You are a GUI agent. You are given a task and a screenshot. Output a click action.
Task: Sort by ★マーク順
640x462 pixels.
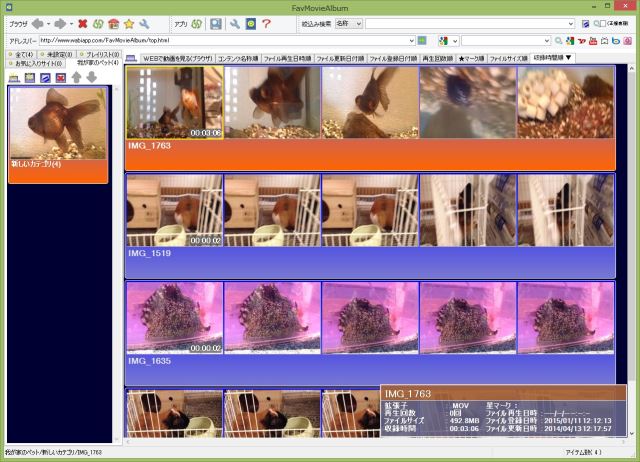tap(471, 59)
